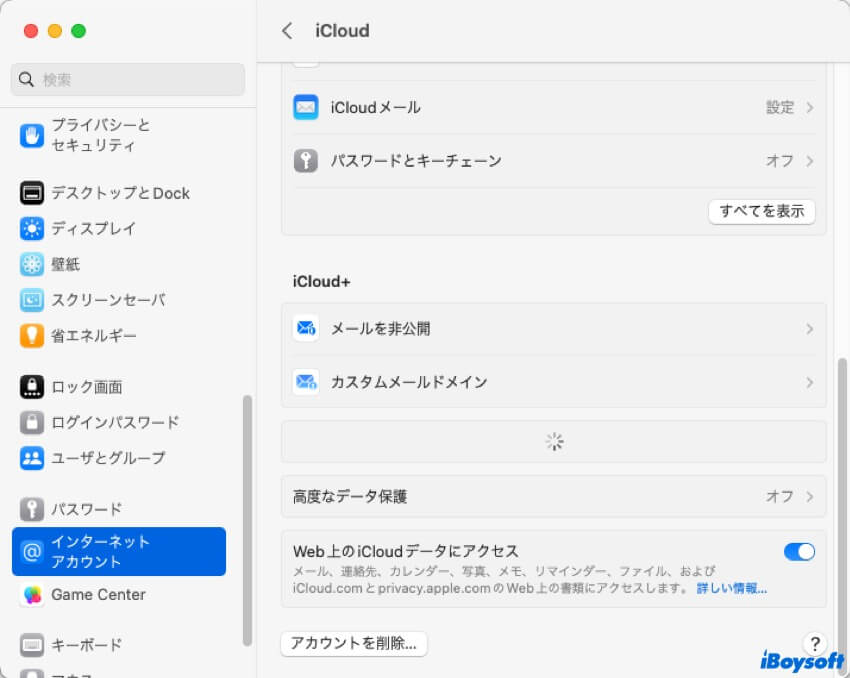Click the loading spinner row
Viewport: 850px width, 678px height.
coord(553,442)
